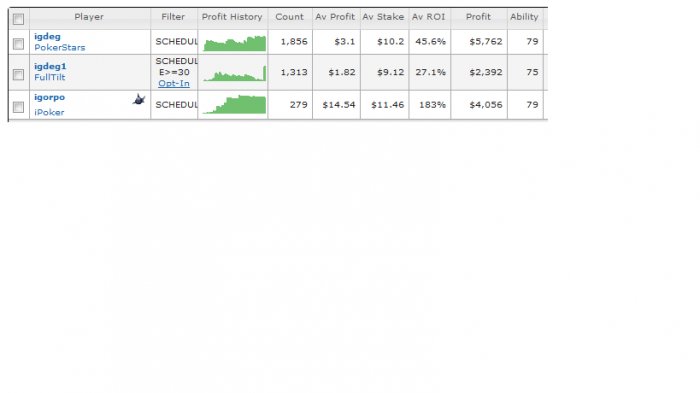Image resolution: width=700 pixels, height=393 pixels.
Task: Click the shark icon beside igorpo
Action: [x=139, y=99]
